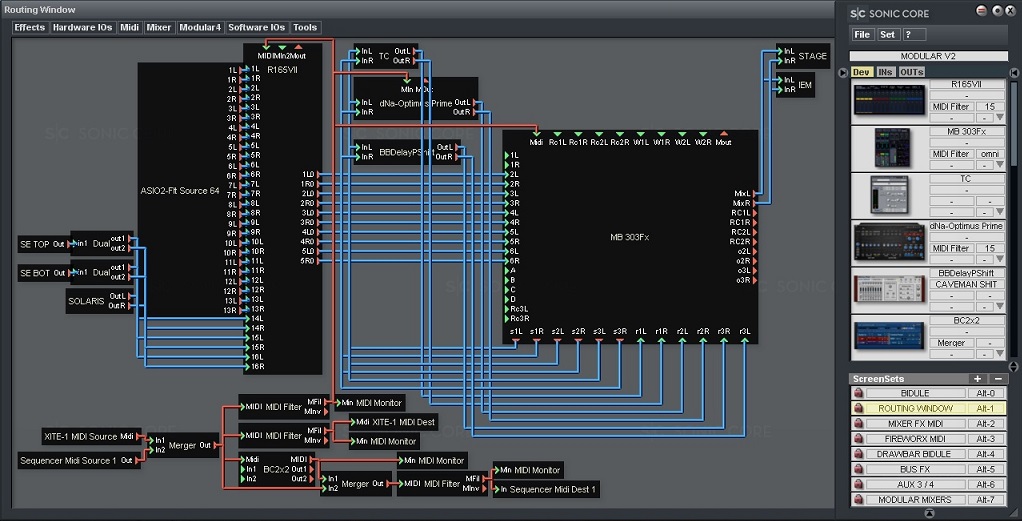The height and width of the screenshot is (521, 1022).
Task: Add a new ScreenSet with plus icon
Action: (977, 379)
